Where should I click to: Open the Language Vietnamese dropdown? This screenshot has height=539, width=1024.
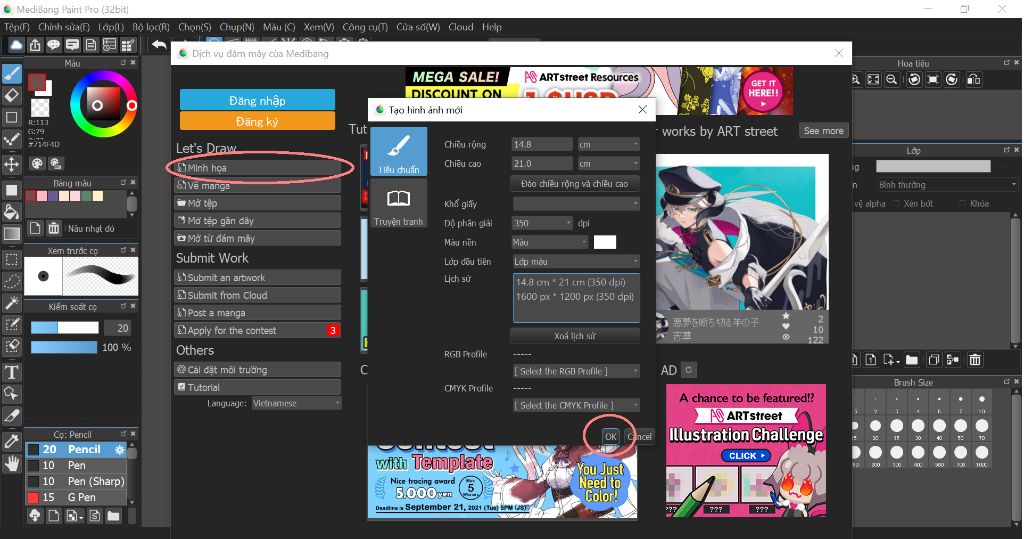tap(296, 403)
